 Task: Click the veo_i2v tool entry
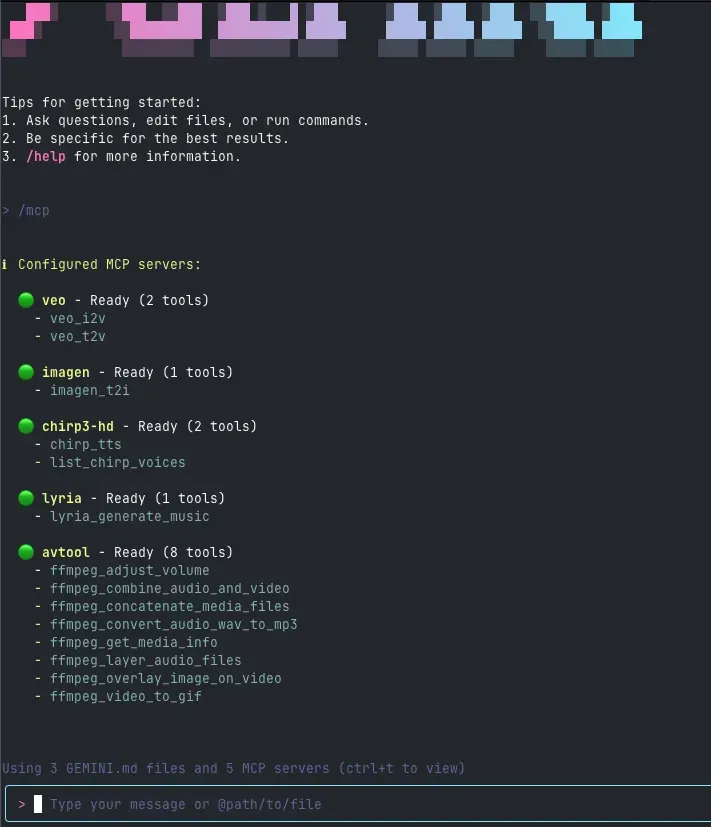(78, 319)
